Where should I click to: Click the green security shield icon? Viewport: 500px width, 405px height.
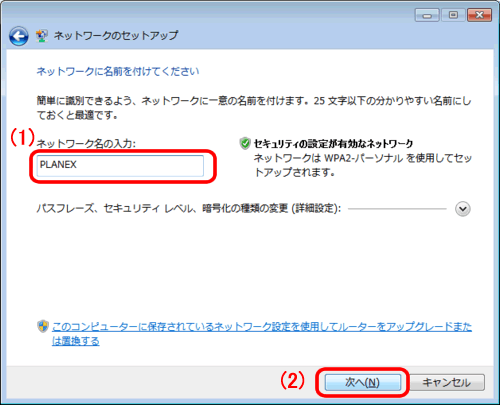coord(245,143)
